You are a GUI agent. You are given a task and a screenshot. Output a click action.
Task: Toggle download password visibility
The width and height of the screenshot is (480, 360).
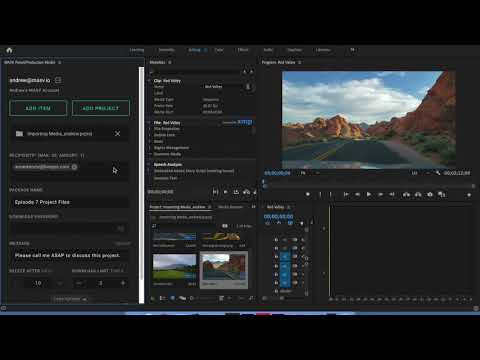click(121, 228)
